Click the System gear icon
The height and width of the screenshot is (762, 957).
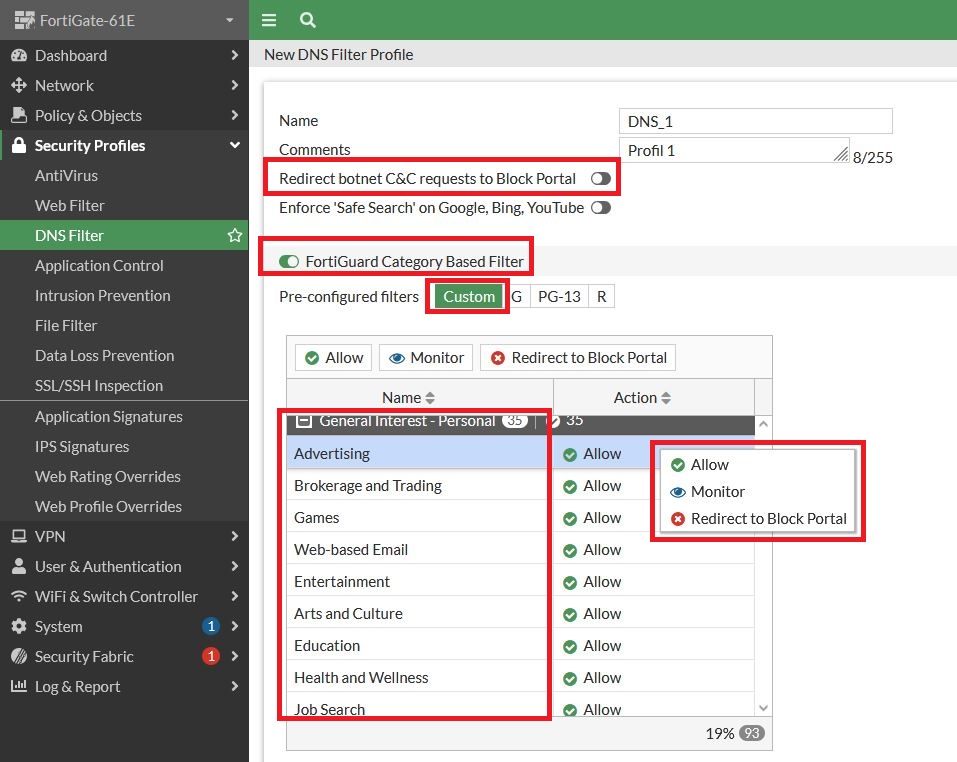pyautogui.click(x=19, y=627)
